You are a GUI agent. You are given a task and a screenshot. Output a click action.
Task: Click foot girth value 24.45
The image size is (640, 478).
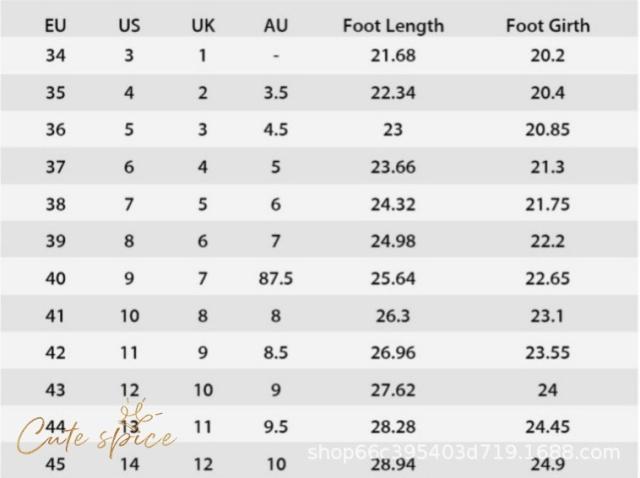pyautogui.click(x=547, y=427)
